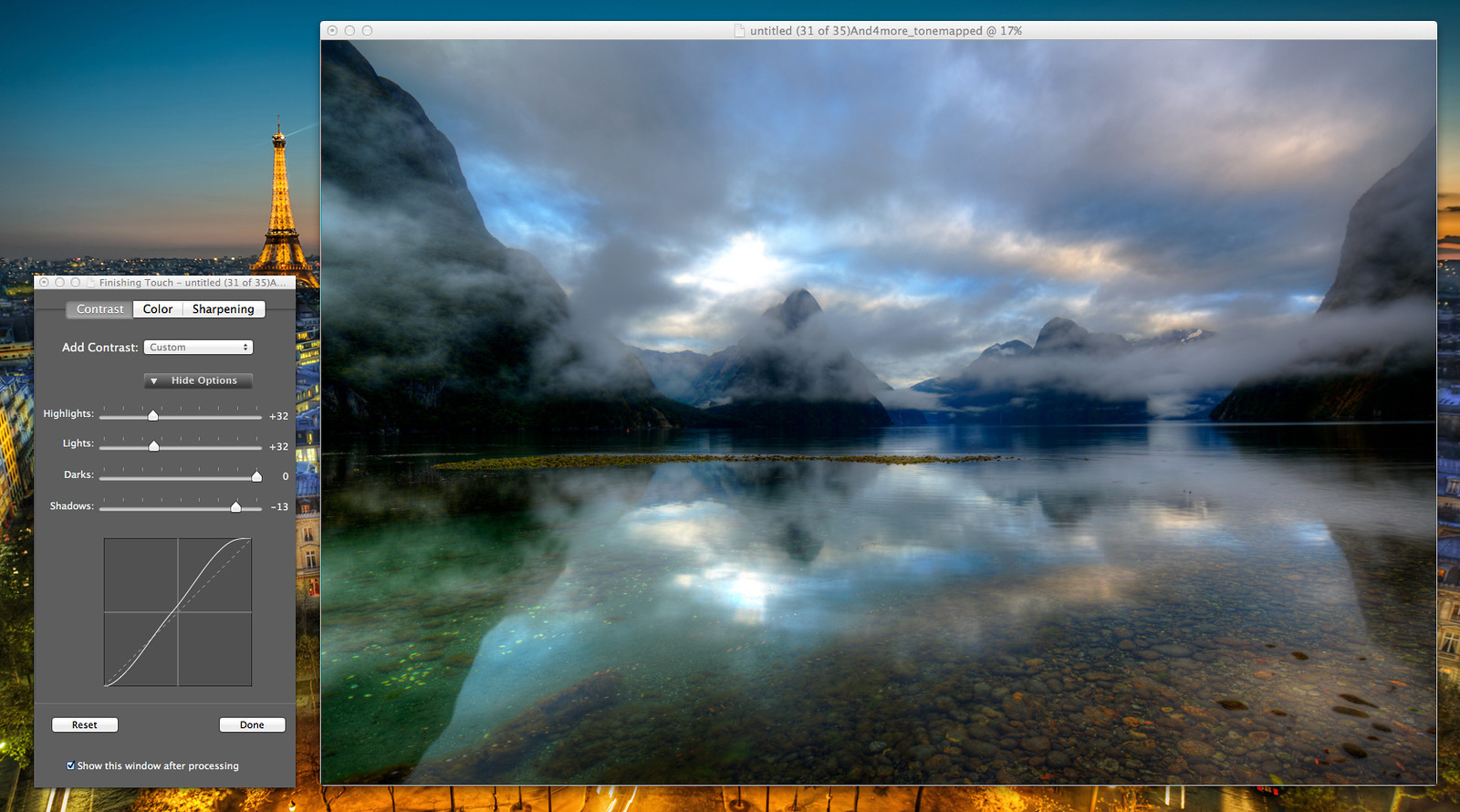The width and height of the screenshot is (1460, 812).
Task: Click the image window title text
Action: click(x=886, y=31)
